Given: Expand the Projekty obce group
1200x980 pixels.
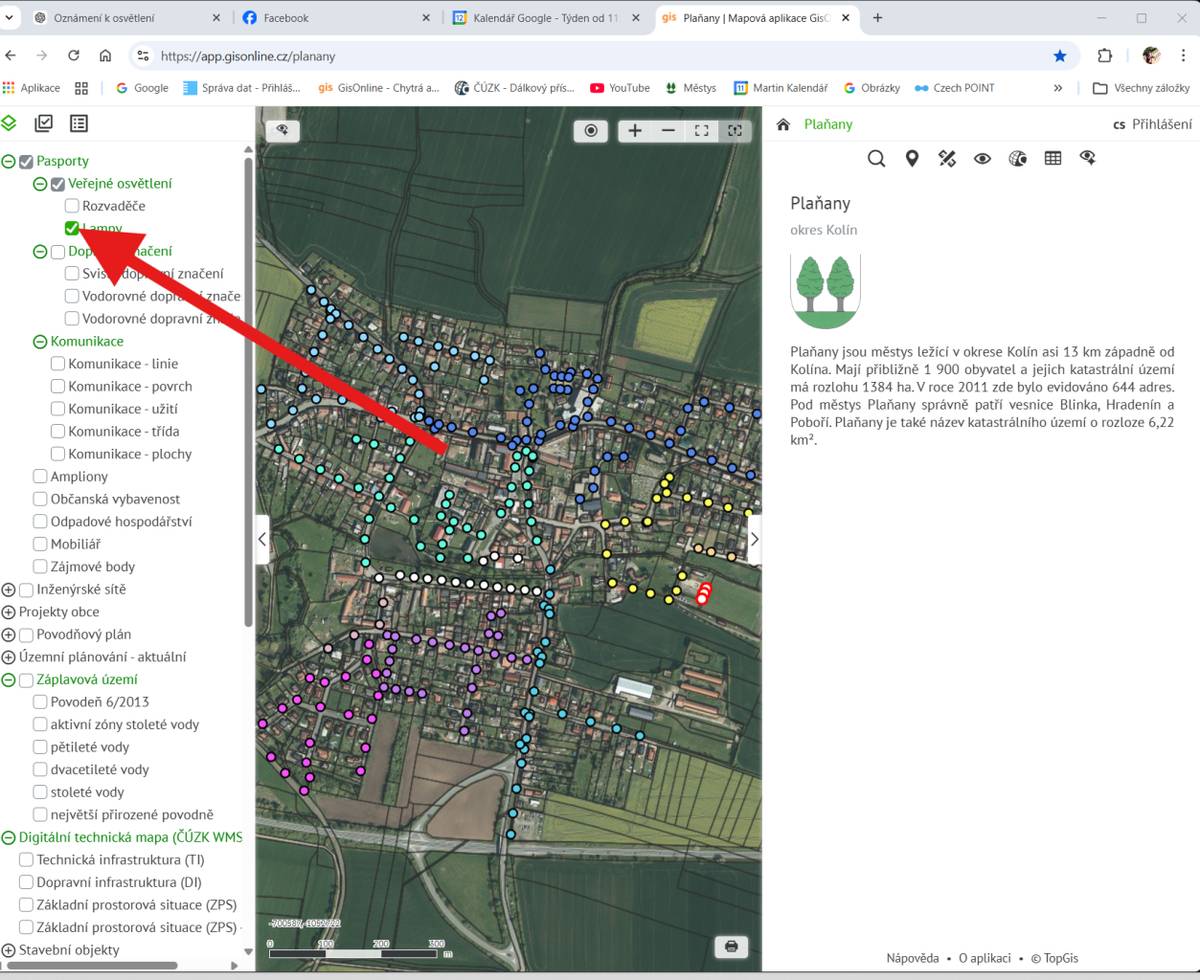Looking at the screenshot, I should [x=9, y=612].
